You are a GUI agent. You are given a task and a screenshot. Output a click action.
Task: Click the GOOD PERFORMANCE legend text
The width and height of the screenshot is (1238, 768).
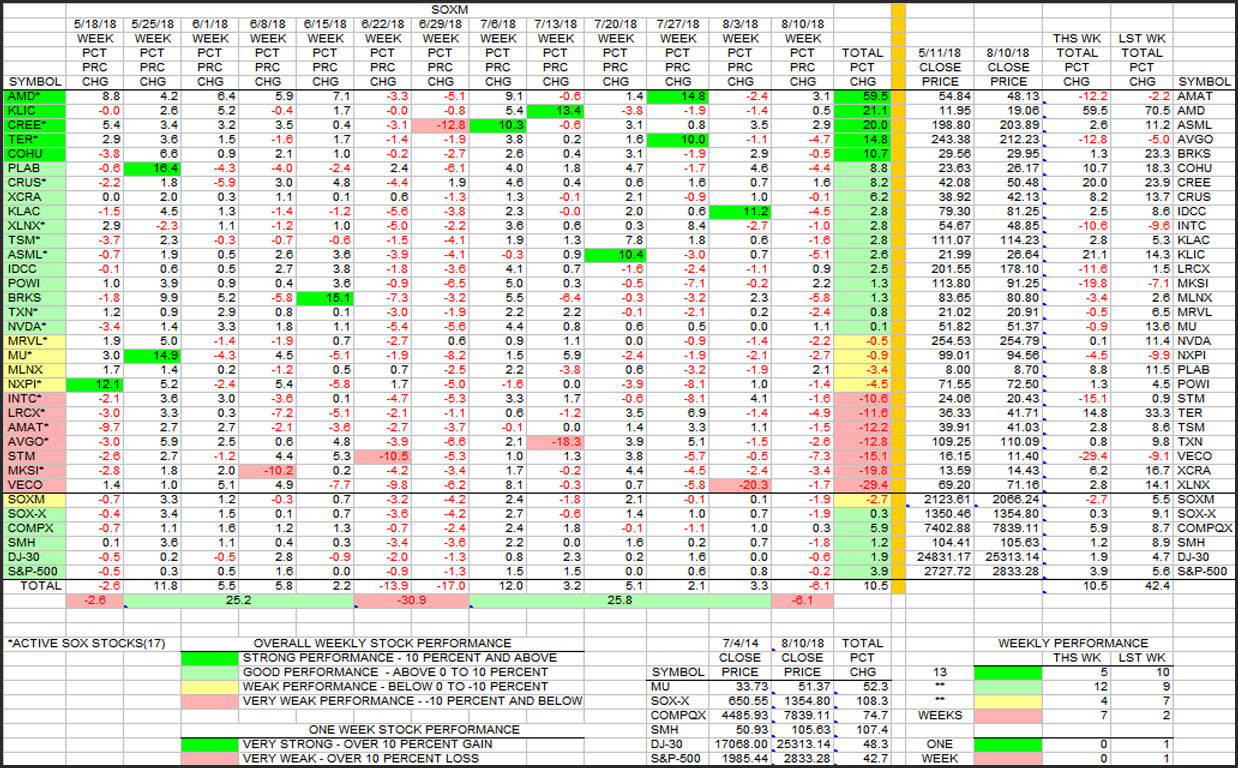click(x=394, y=672)
